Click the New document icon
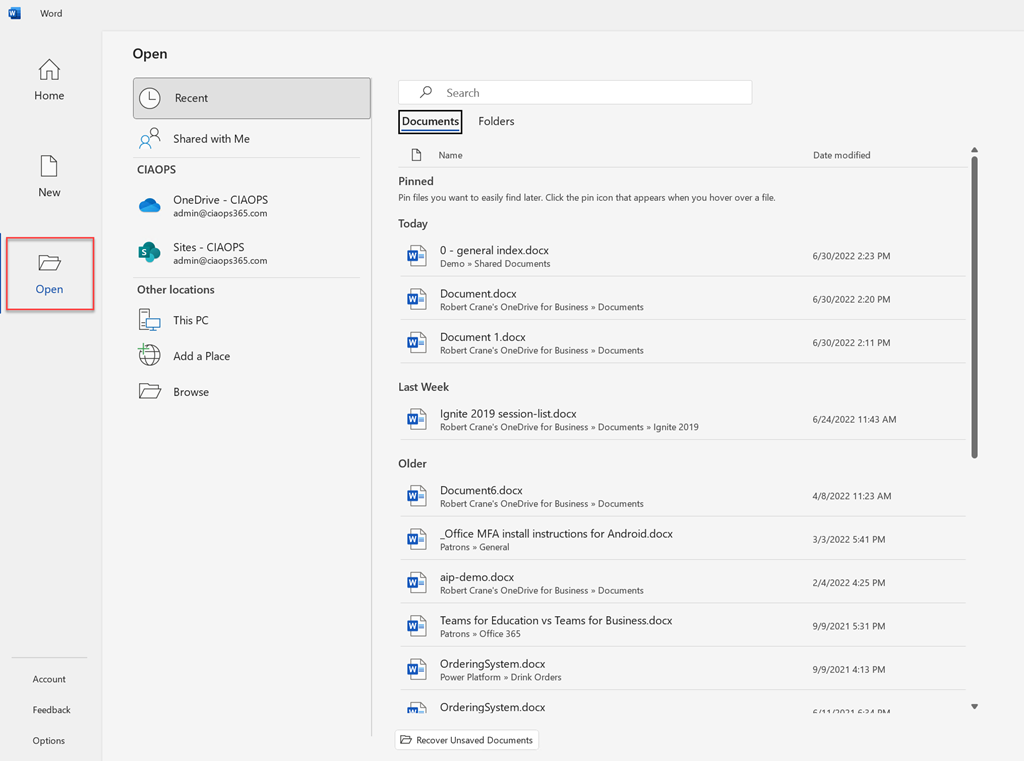 tap(49, 167)
